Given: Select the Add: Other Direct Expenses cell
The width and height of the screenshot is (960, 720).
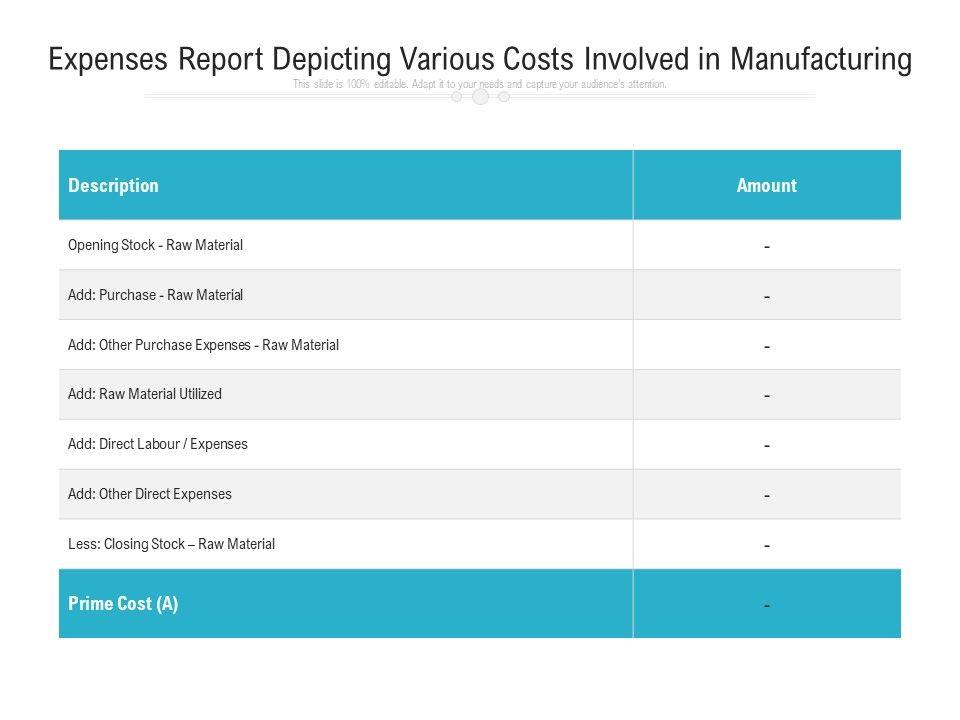Looking at the screenshot, I should (x=150, y=494).
